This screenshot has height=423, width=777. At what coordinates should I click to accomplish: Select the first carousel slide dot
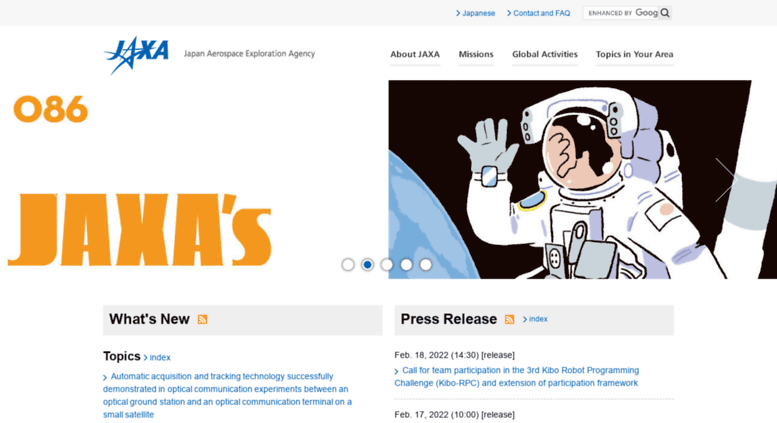point(348,264)
